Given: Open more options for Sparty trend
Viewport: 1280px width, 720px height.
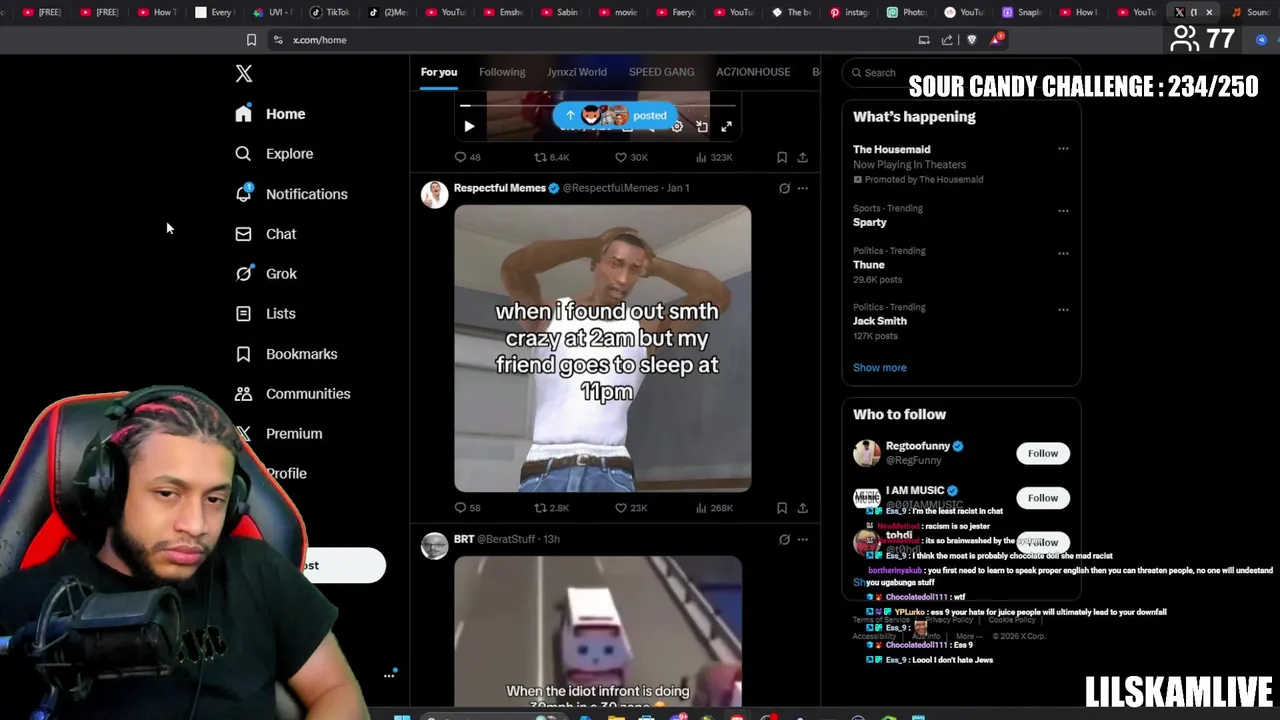Looking at the screenshot, I should (x=1063, y=210).
